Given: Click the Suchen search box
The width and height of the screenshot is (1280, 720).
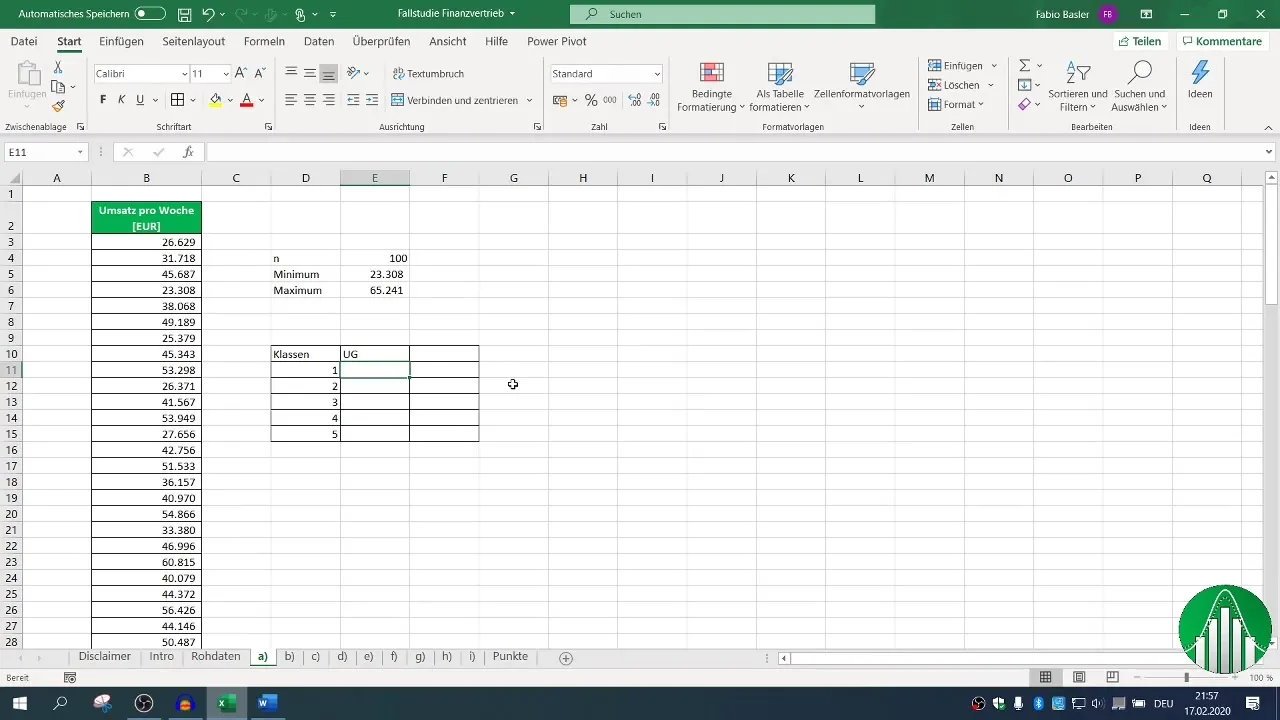Looking at the screenshot, I should coord(722,14).
